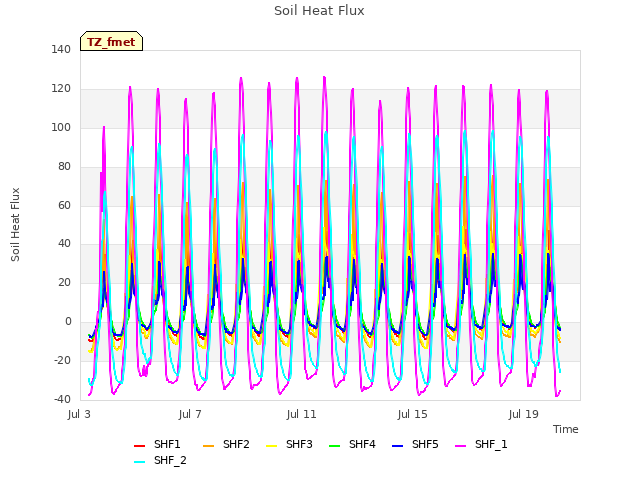640x480 pixels.
Task: Click the 140 y-axis tick label
Action: pos(61,49)
